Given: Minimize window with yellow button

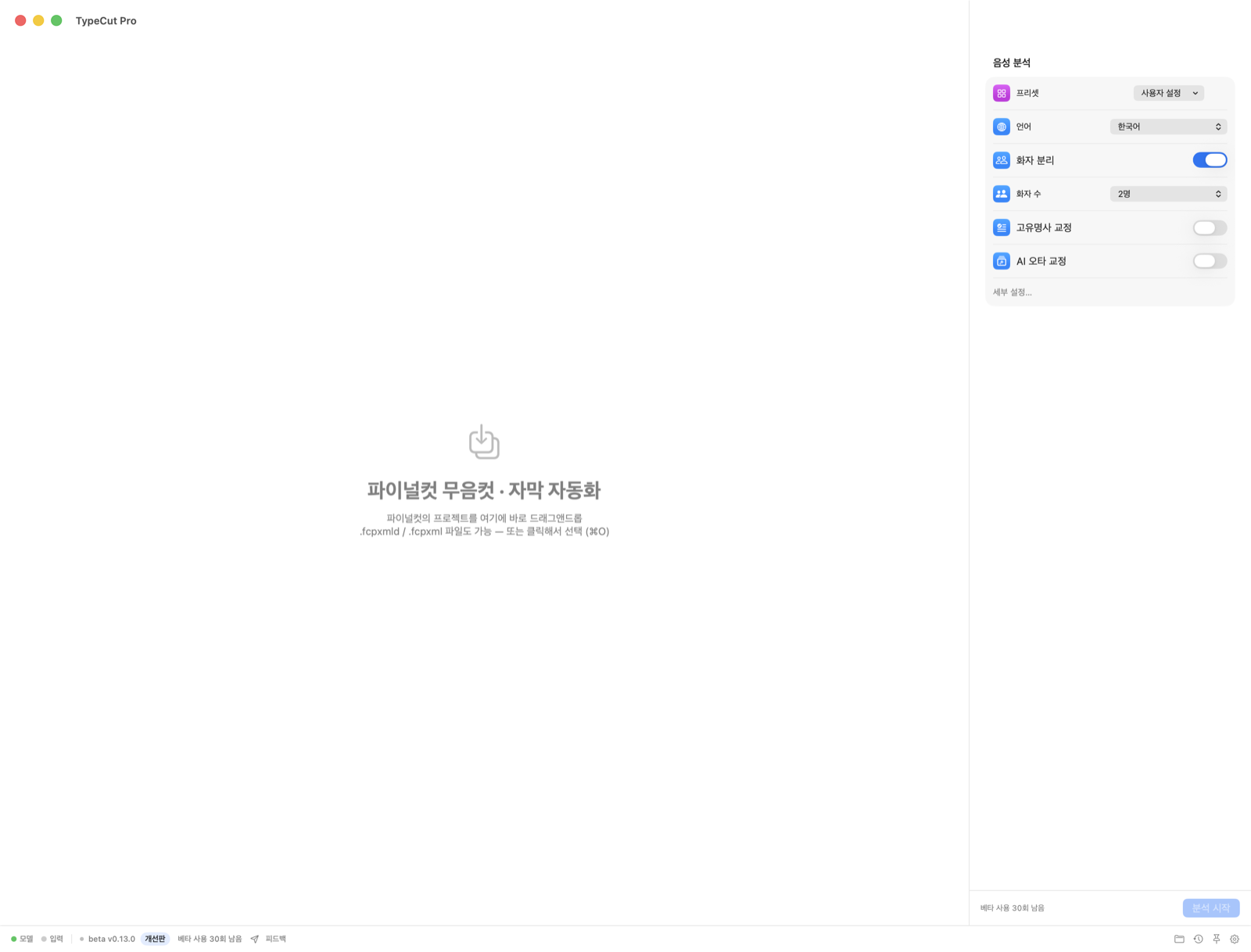Looking at the screenshot, I should point(38,20).
